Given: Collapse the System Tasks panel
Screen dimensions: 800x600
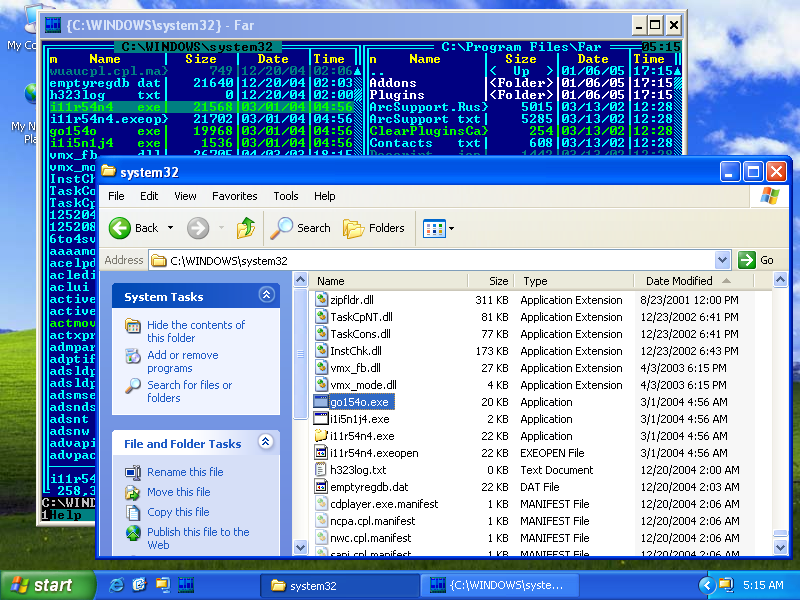Looking at the screenshot, I should pyautogui.click(x=266, y=295).
